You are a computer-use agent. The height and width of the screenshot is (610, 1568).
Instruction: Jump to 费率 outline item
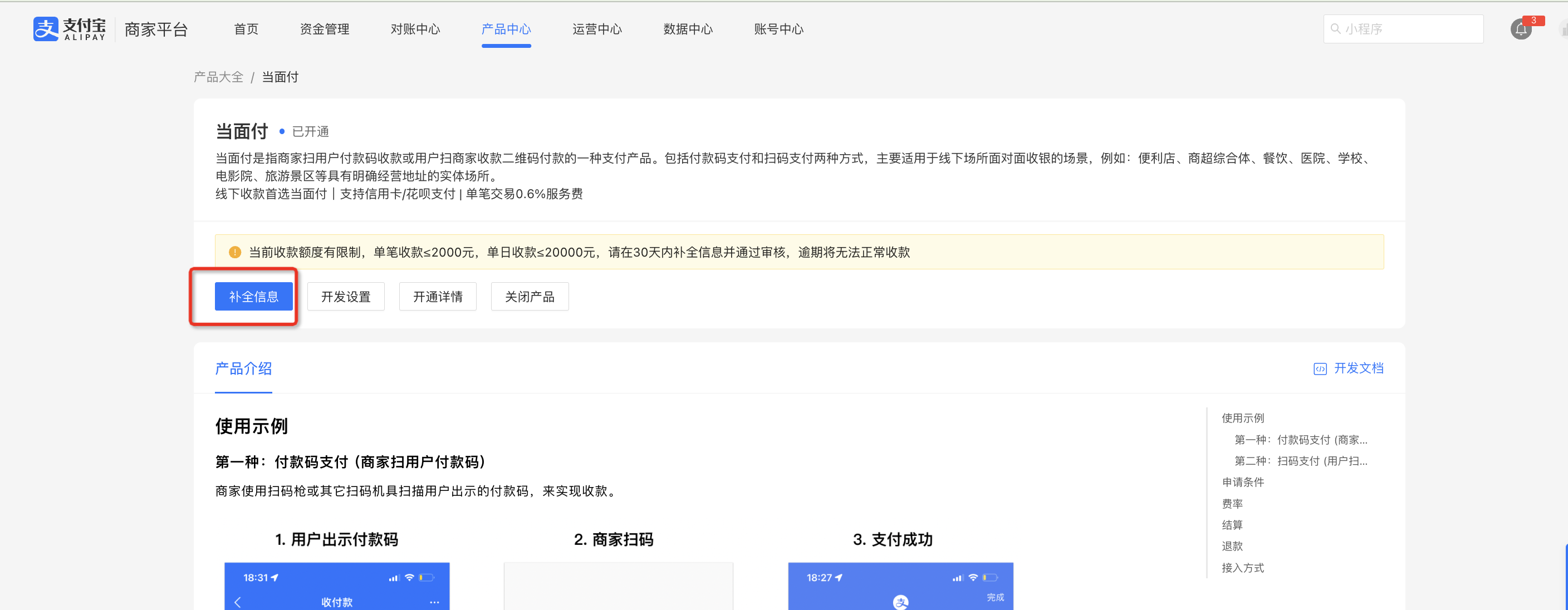tap(1232, 504)
